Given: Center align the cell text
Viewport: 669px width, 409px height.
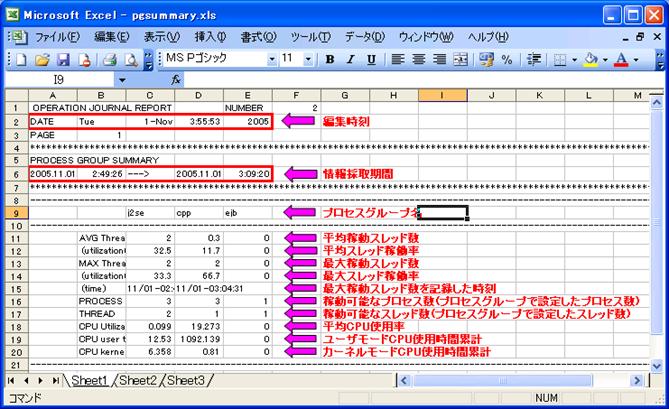Looking at the screenshot, I should click(x=419, y=60).
